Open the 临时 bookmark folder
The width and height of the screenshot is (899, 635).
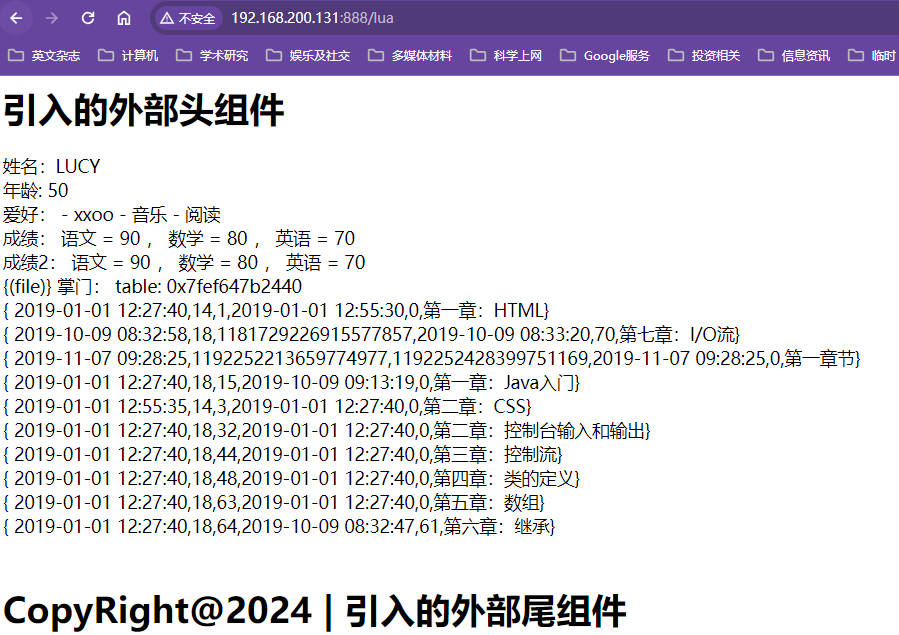pos(872,56)
